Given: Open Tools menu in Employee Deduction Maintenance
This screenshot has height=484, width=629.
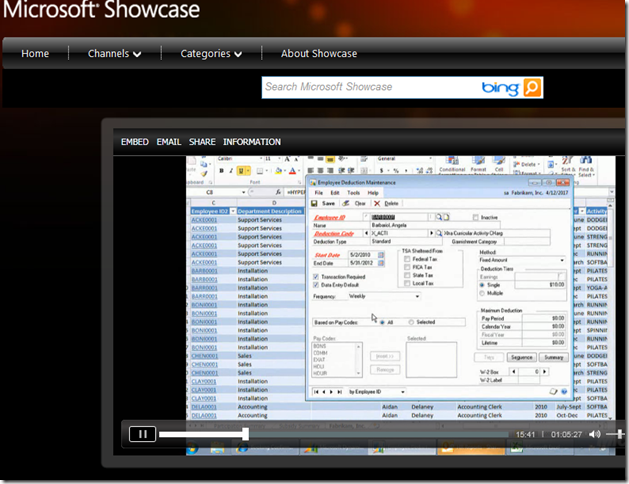Looking at the screenshot, I should point(353,193).
